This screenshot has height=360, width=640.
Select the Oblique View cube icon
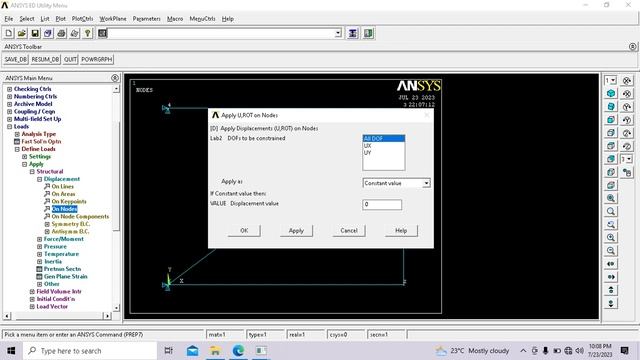tap(611, 107)
